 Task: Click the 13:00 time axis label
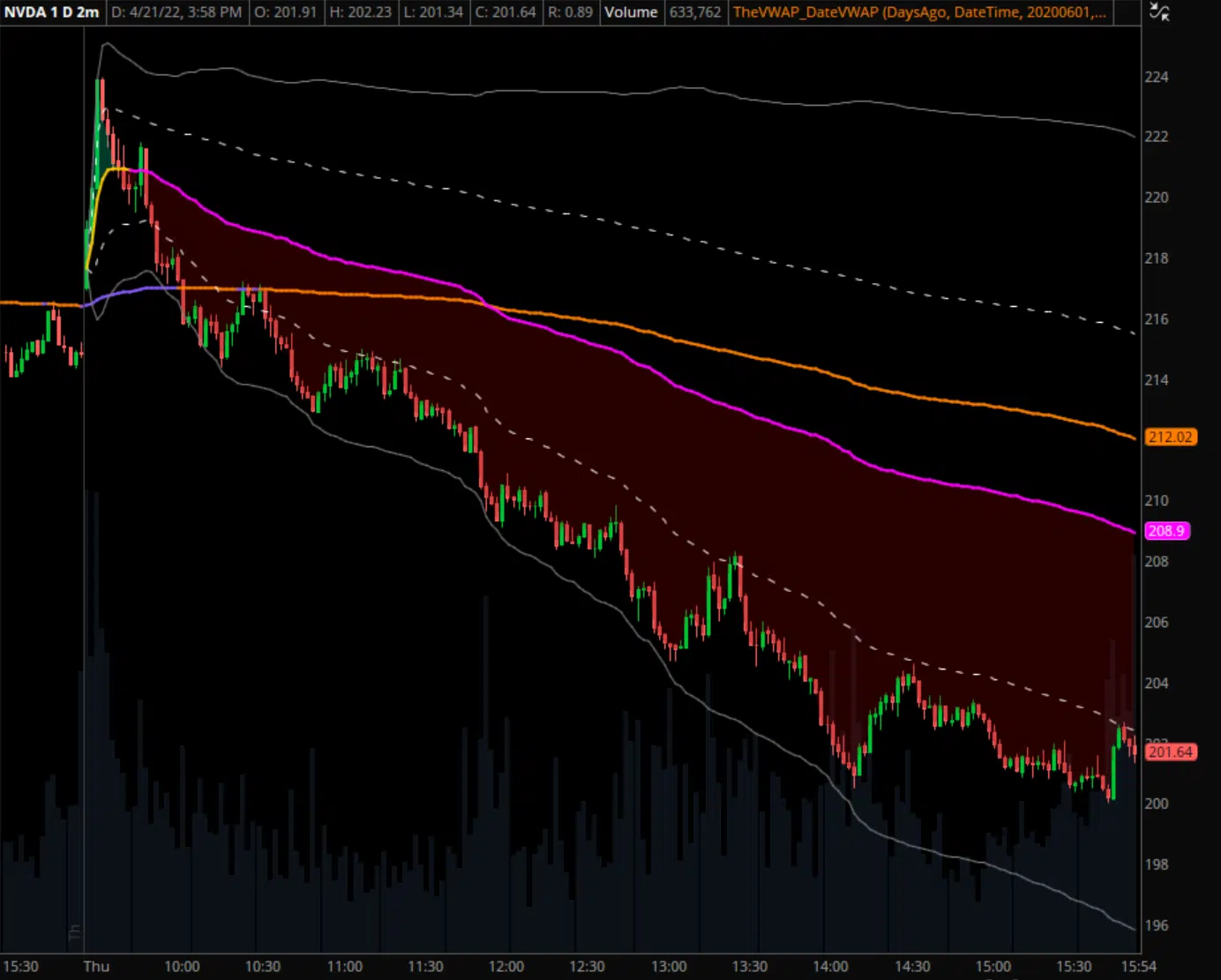[x=668, y=966]
